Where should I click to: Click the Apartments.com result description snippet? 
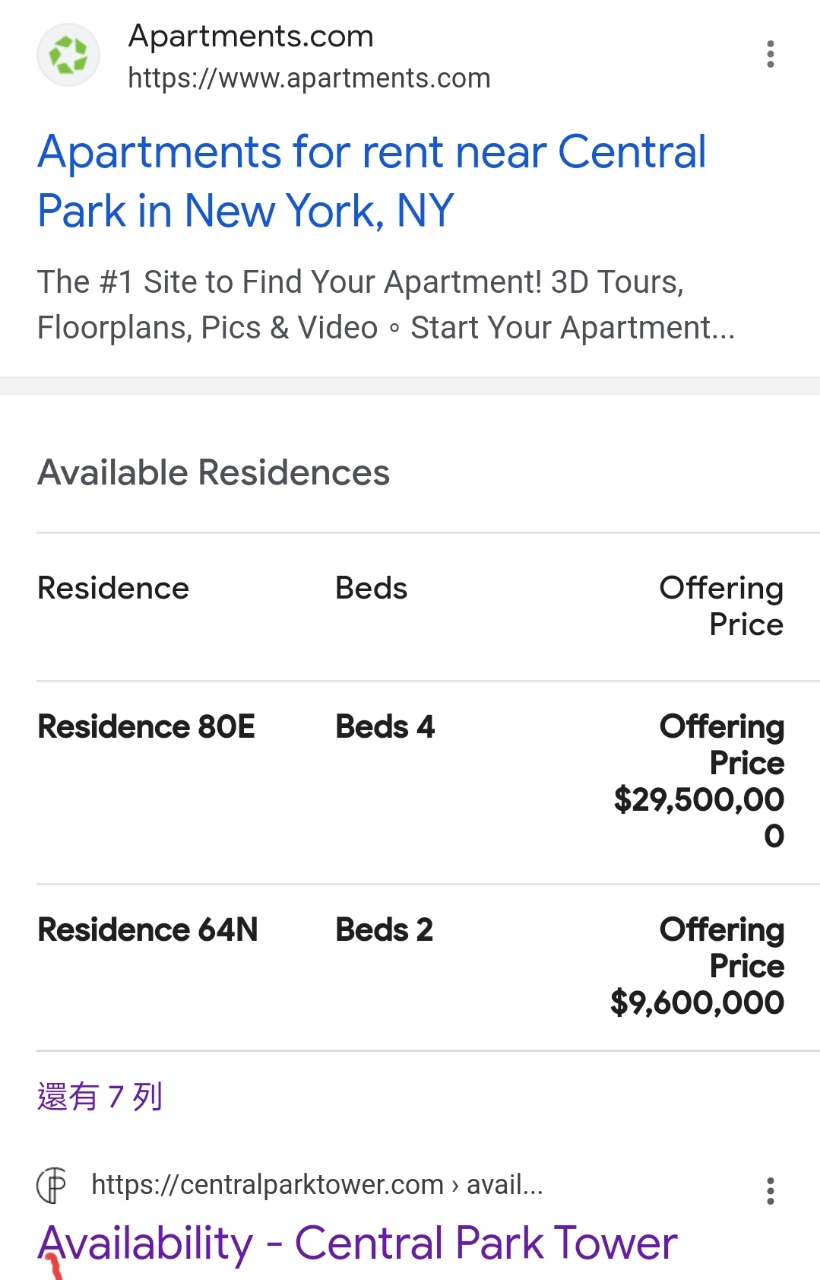(385, 305)
